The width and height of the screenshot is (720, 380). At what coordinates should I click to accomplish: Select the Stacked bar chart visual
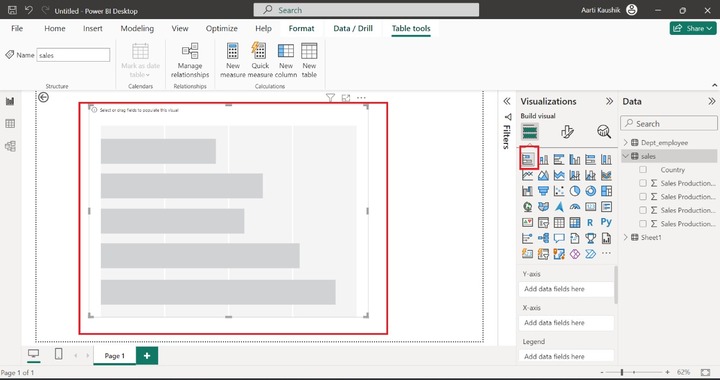(528, 159)
